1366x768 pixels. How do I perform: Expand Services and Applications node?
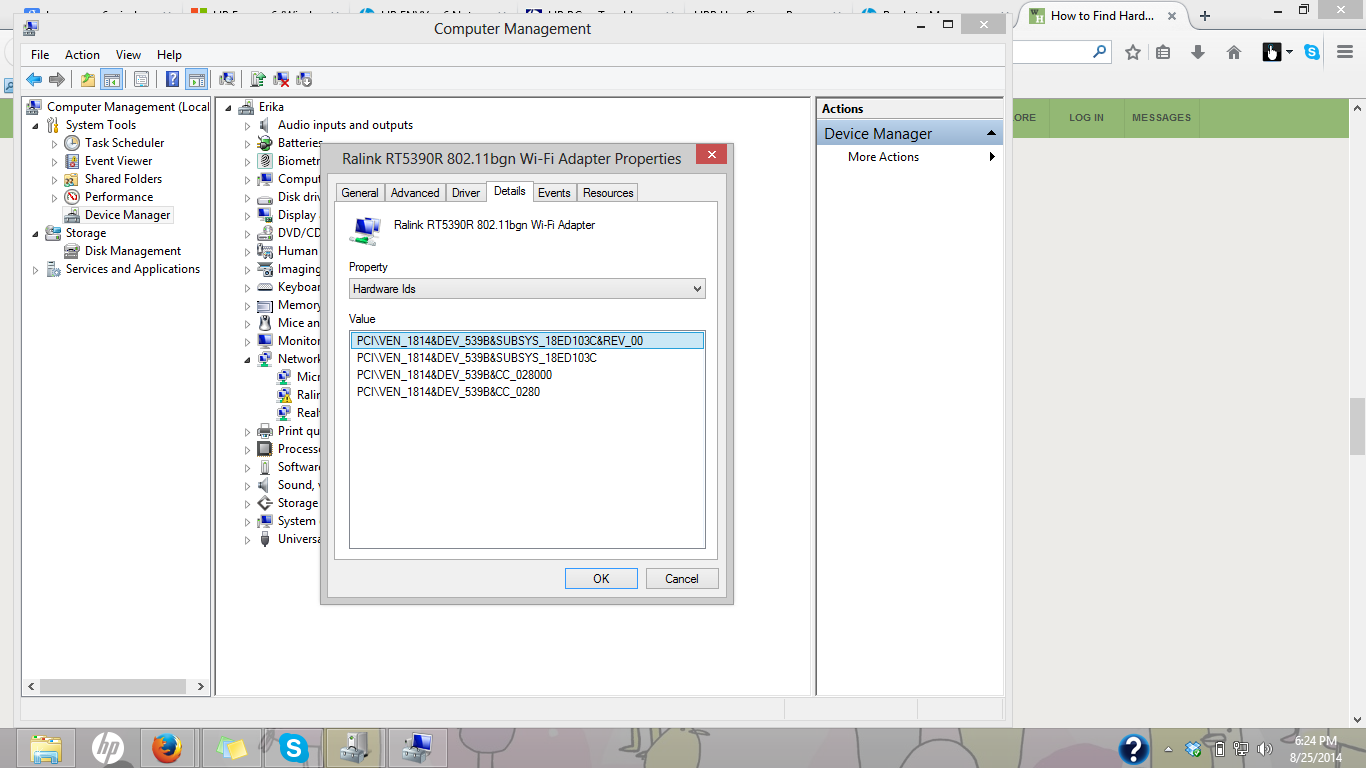click(x=36, y=270)
